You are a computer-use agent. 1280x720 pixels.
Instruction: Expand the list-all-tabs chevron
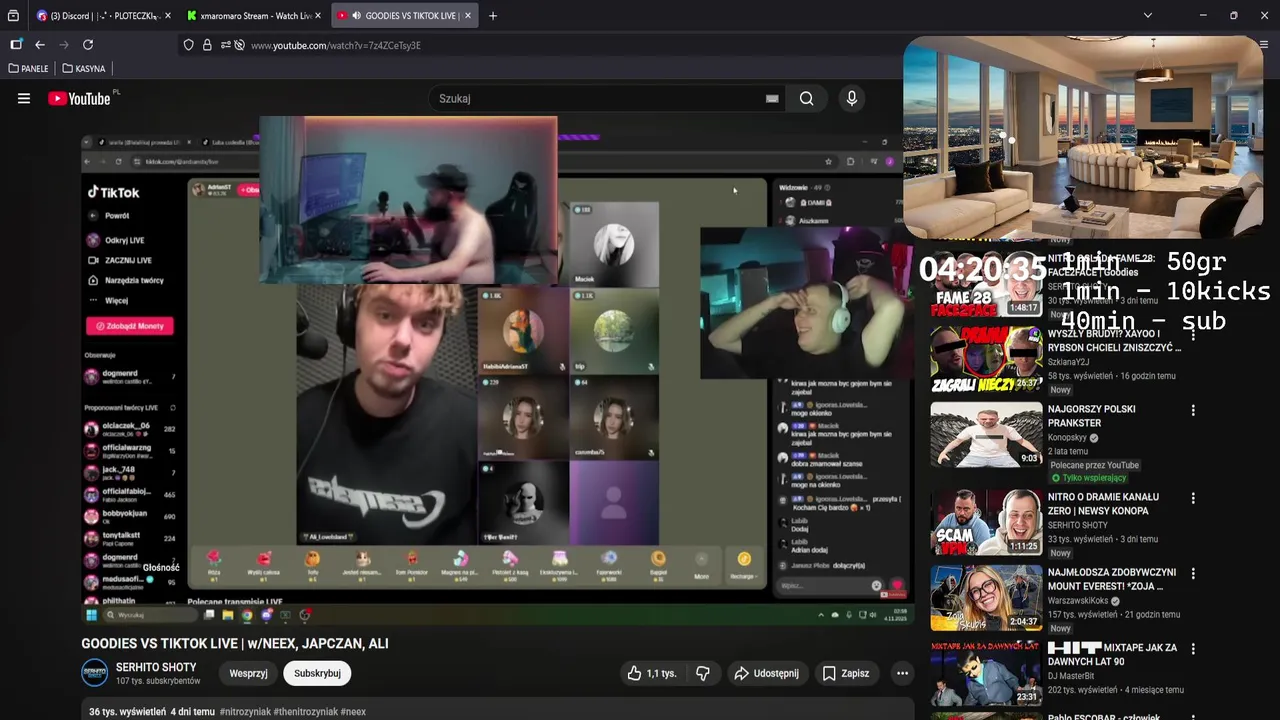click(1147, 16)
